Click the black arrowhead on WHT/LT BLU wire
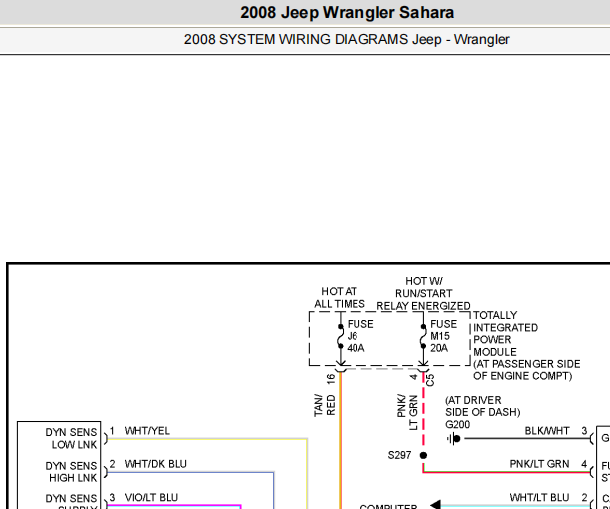Image resolution: width=610 pixels, height=509 pixels. [x=435, y=504]
